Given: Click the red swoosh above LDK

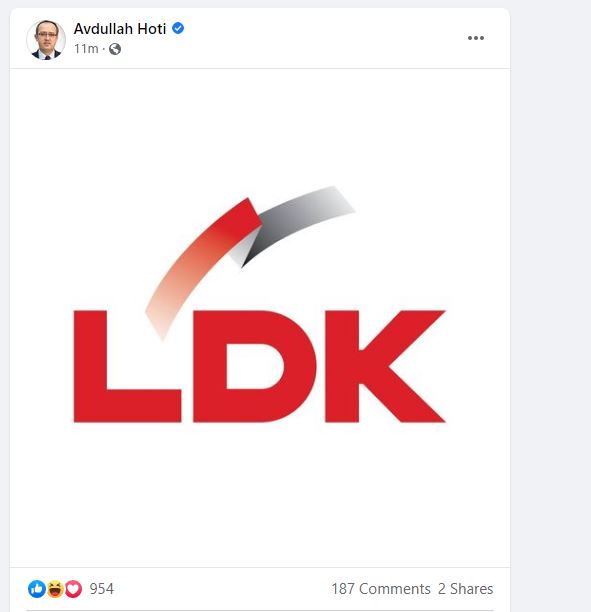Looking at the screenshot, I should 203,265.
